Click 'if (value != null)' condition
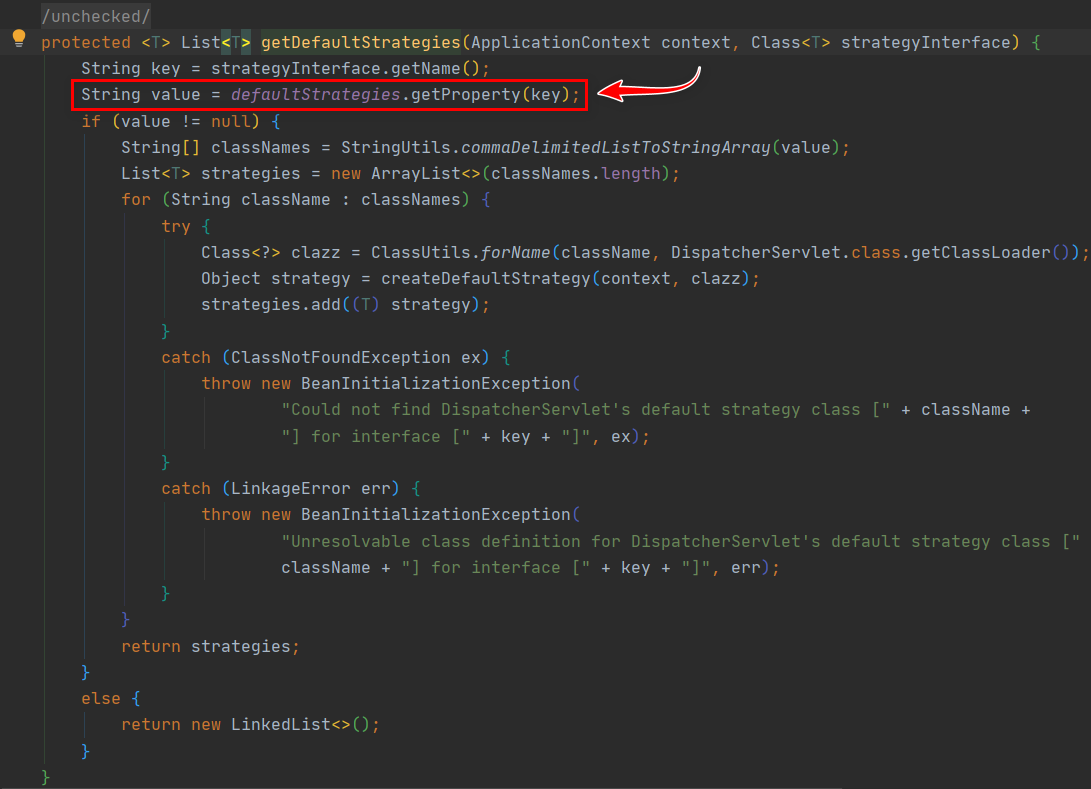The image size is (1091, 789). point(170,122)
